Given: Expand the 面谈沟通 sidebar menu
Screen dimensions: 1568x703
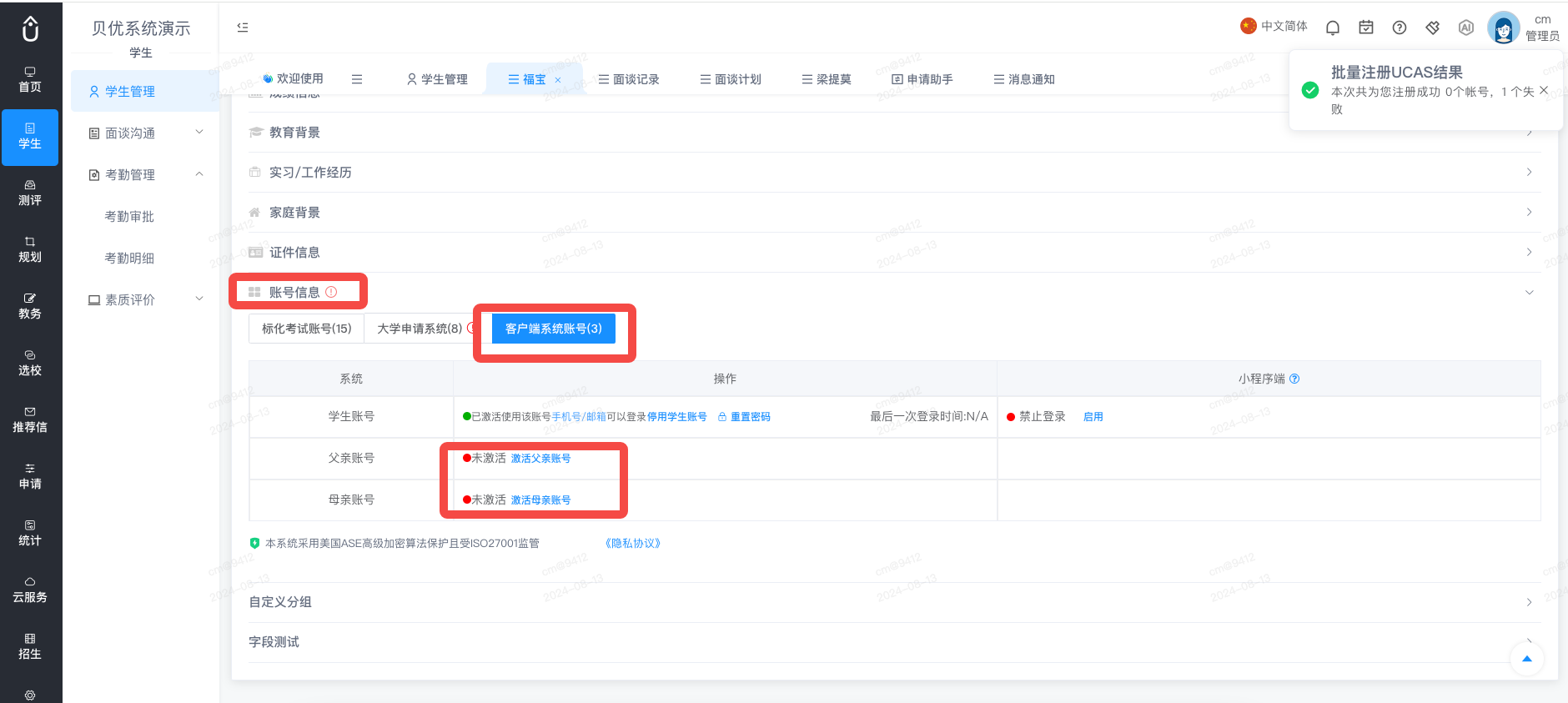Looking at the screenshot, I should [146, 133].
